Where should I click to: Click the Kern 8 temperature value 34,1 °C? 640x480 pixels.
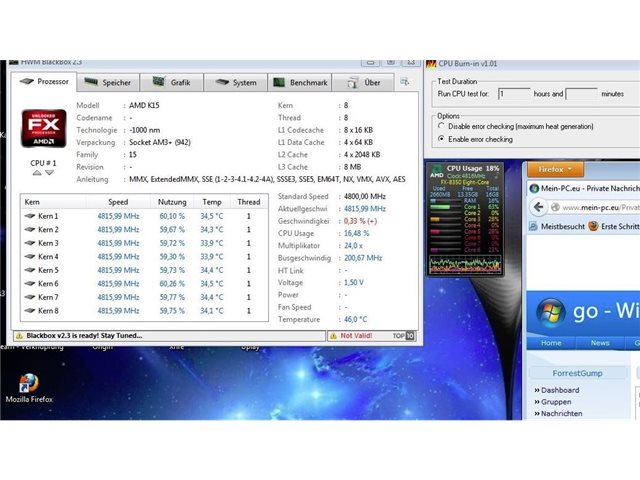point(211,311)
